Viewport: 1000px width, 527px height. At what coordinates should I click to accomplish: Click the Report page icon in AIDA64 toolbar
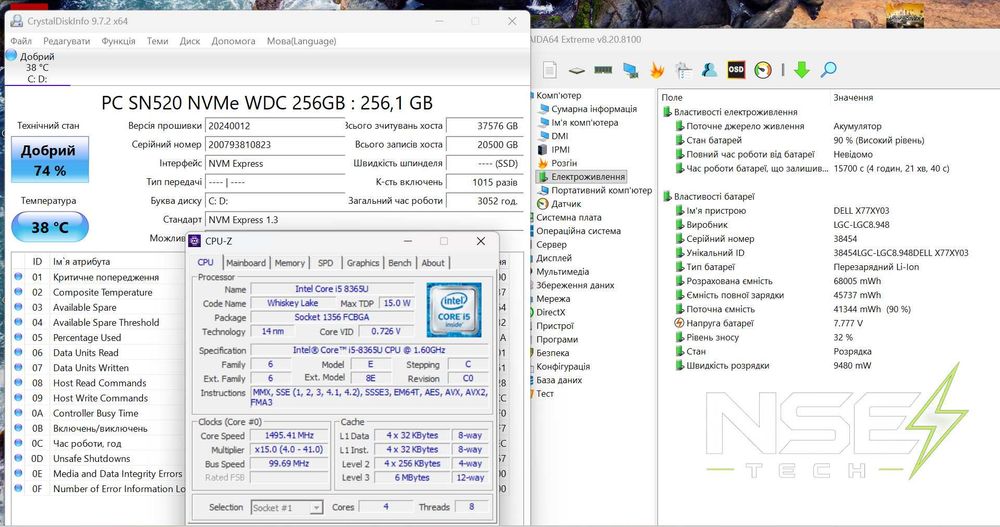(x=550, y=70)
